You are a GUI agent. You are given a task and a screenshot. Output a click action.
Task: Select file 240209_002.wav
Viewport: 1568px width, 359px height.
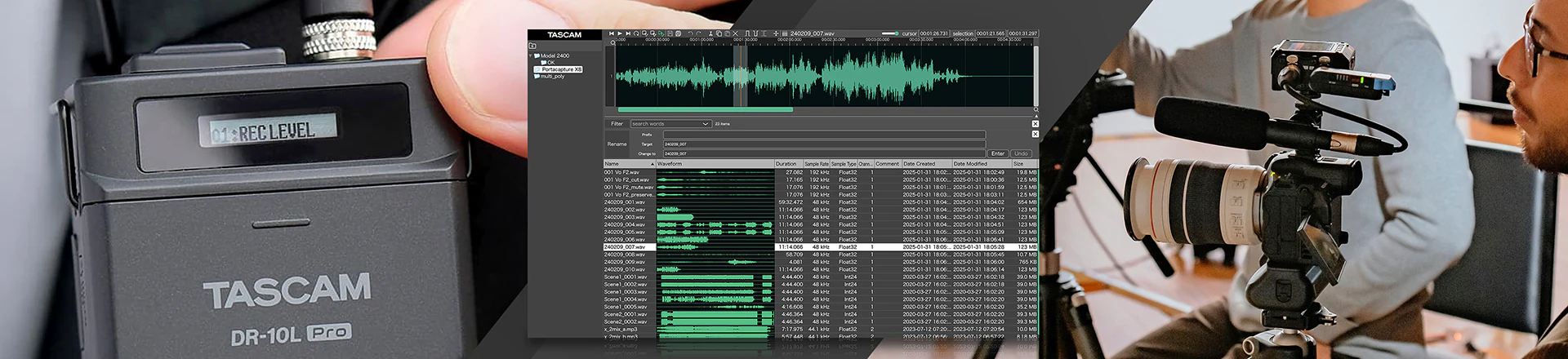coord(625,210)
